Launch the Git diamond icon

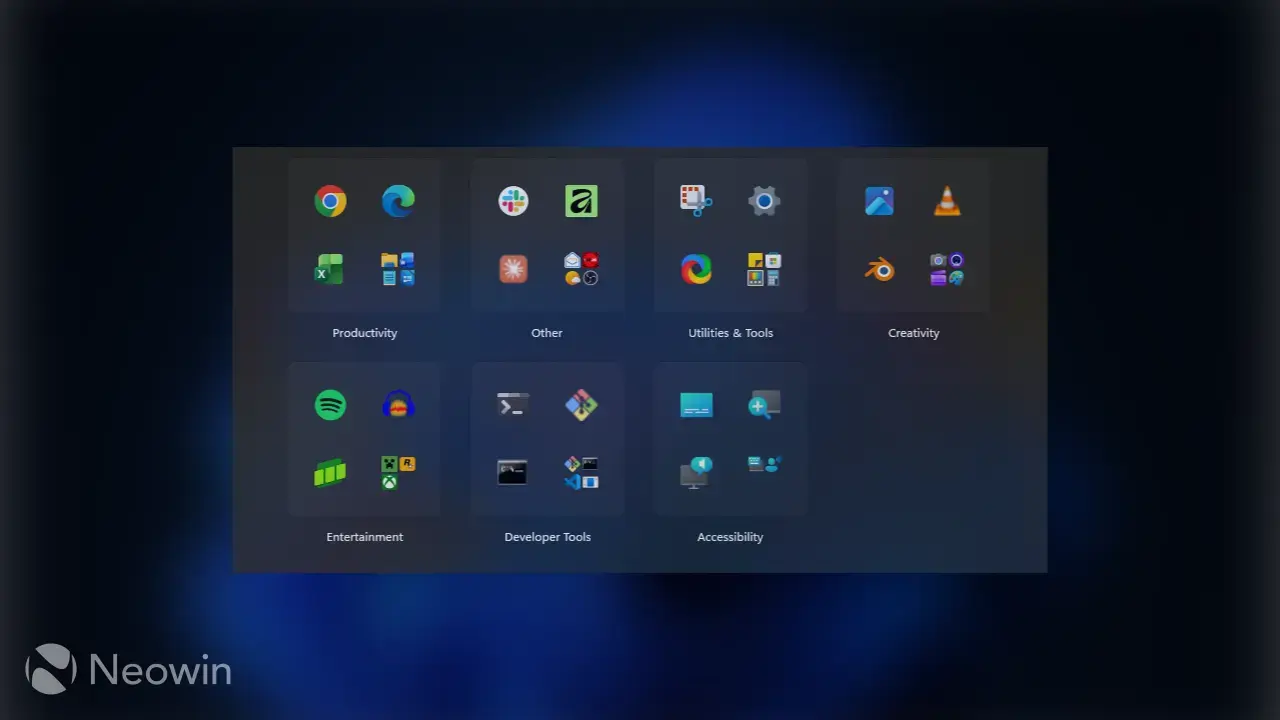pyautogui.click(x=581, y=405)
